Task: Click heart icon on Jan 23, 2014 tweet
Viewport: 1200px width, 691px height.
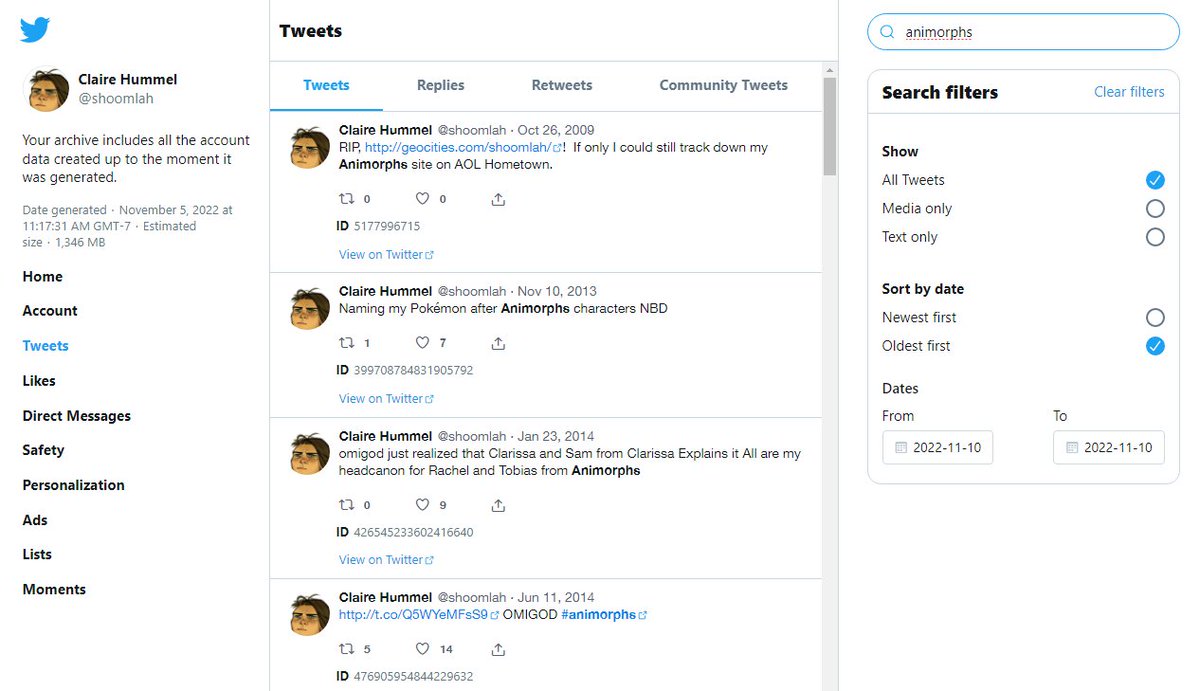Action: (423, 505)
